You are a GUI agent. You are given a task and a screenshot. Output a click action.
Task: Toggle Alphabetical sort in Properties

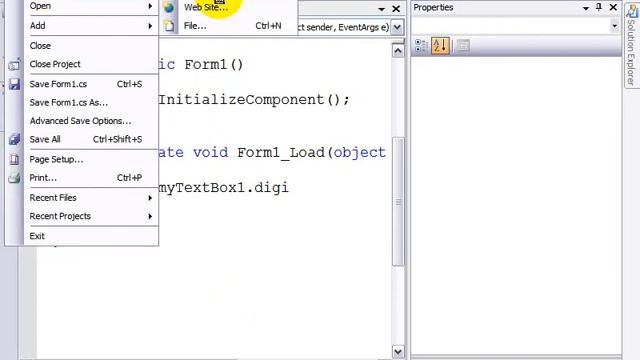click(440, 46)
